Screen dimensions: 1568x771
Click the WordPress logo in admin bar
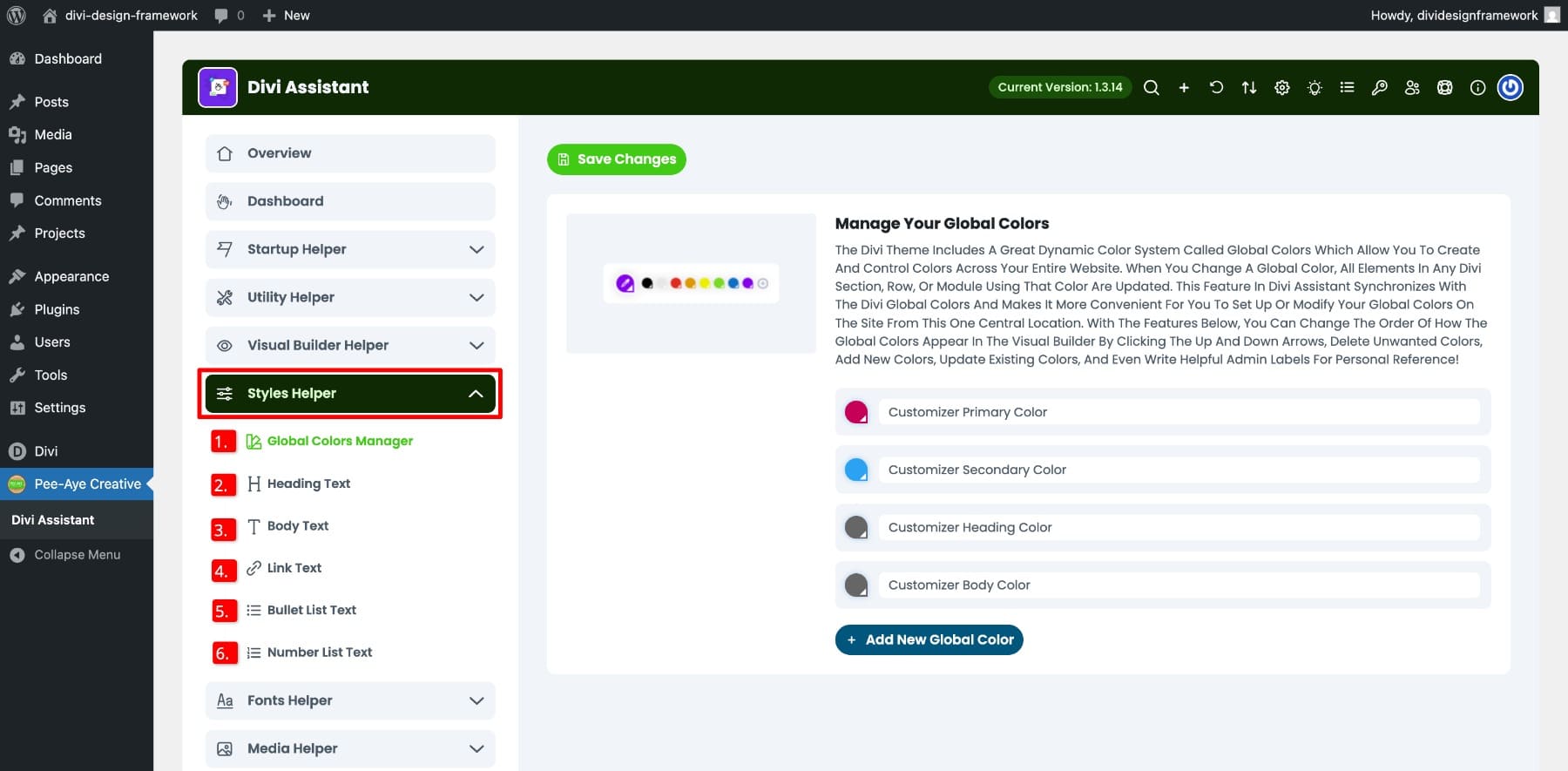[x=16, y=15]
